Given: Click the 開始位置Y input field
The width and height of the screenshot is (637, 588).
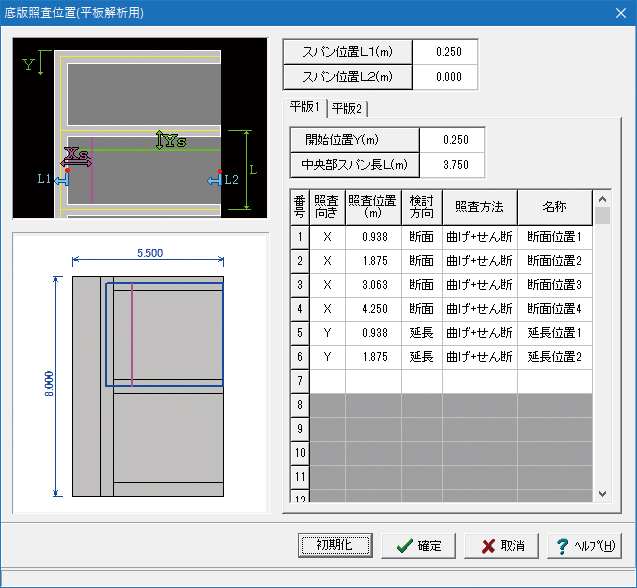Looking at the screenshot, I should 451,139.
